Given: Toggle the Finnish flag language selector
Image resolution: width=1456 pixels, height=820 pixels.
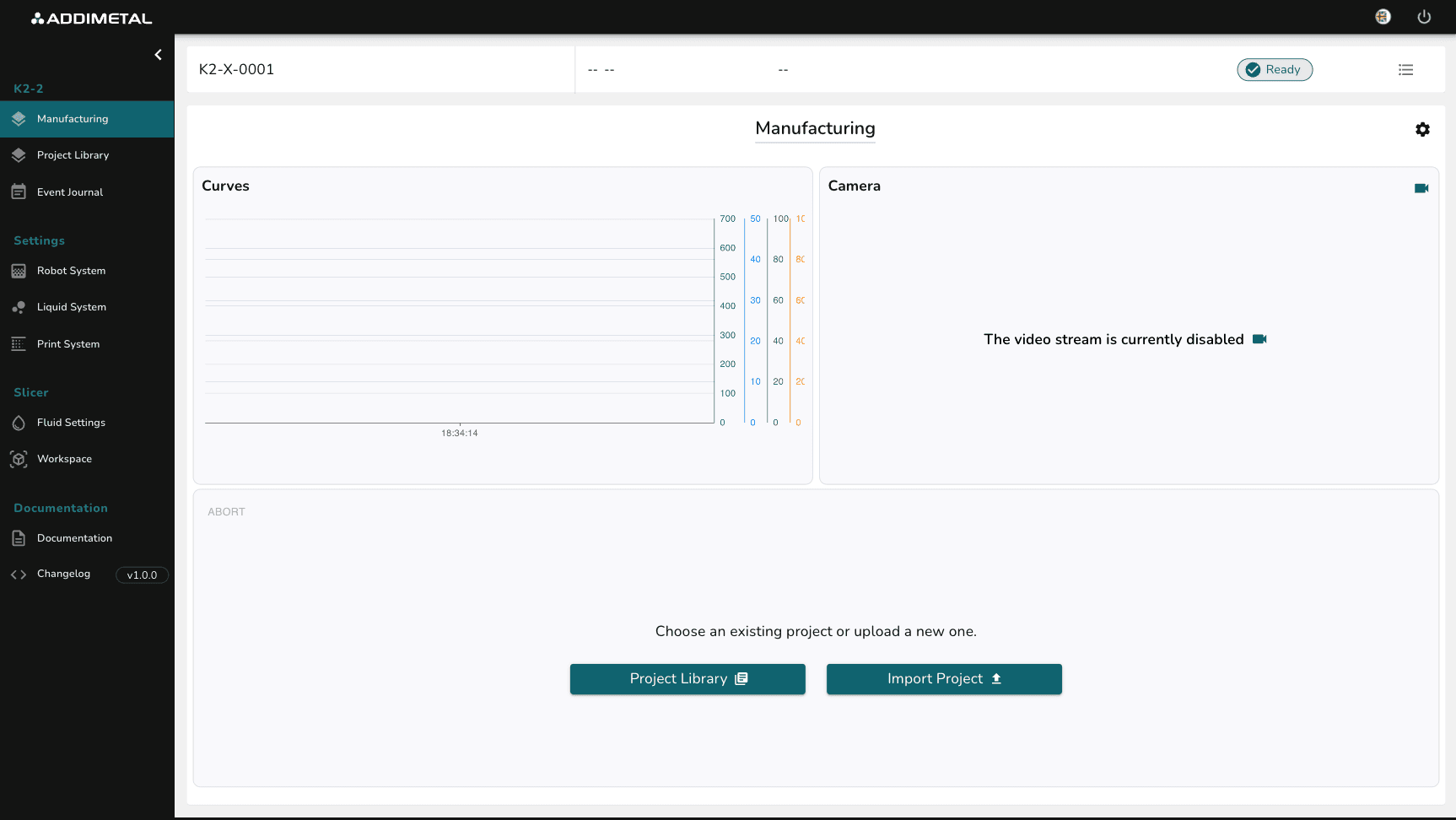Looking at the screenshot, I should tap(1383, 16).
